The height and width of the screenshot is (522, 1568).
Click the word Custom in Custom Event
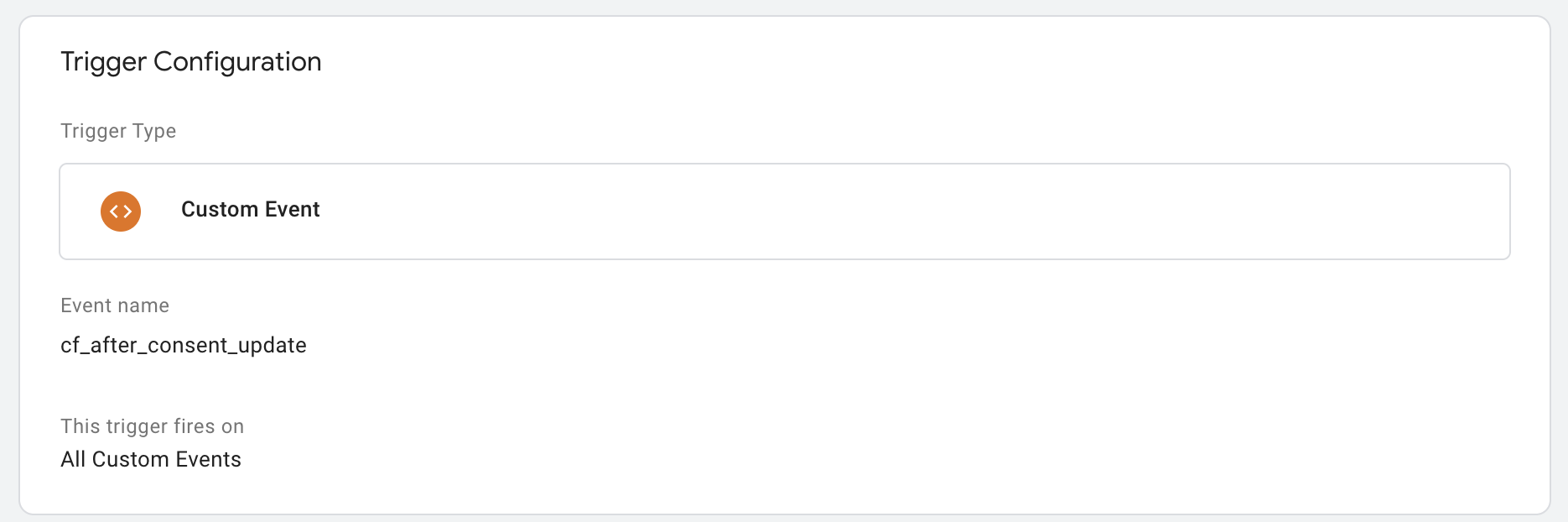pyautogui.click(x=220, y=210)
